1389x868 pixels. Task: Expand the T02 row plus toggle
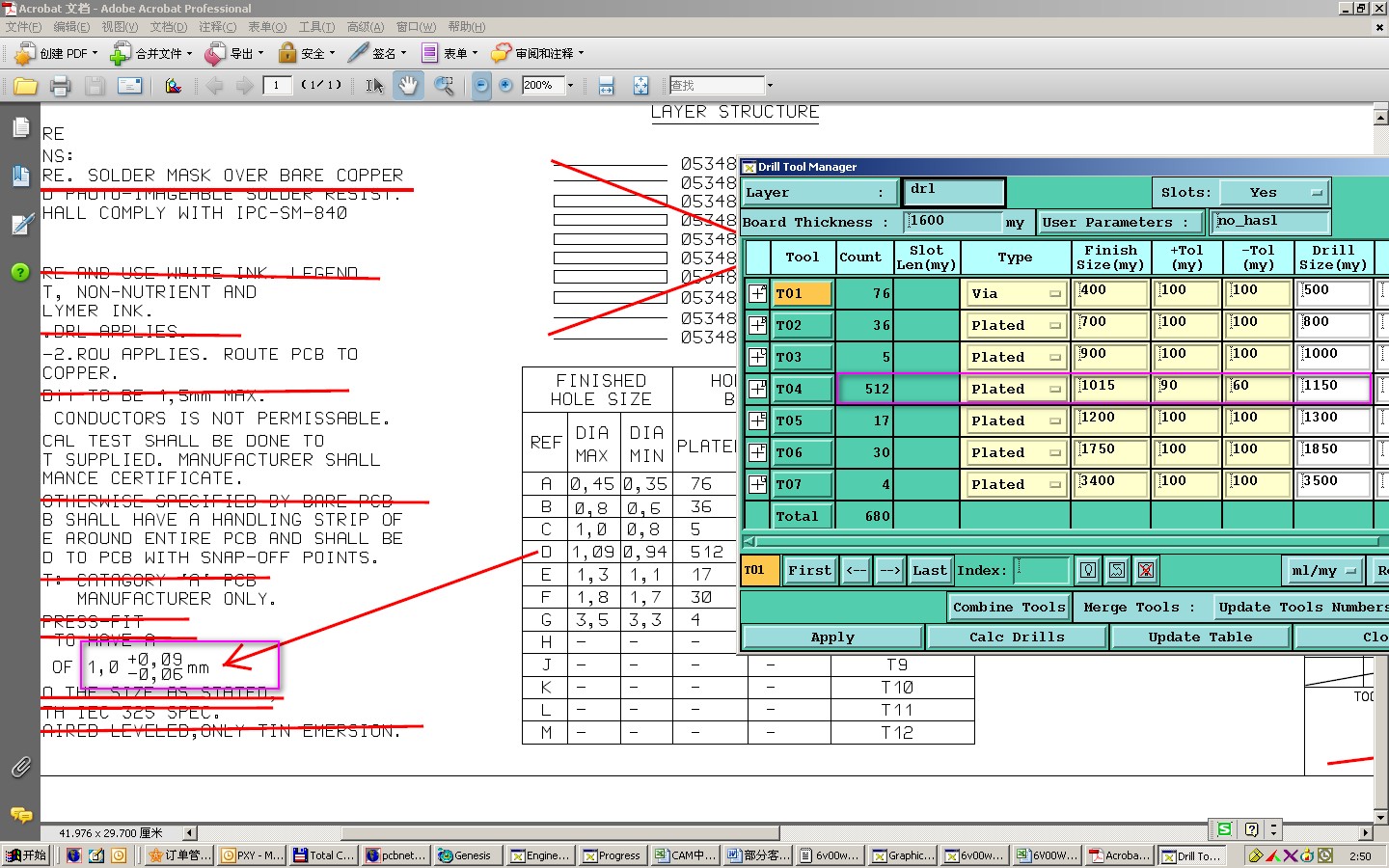tap(758, 325)
